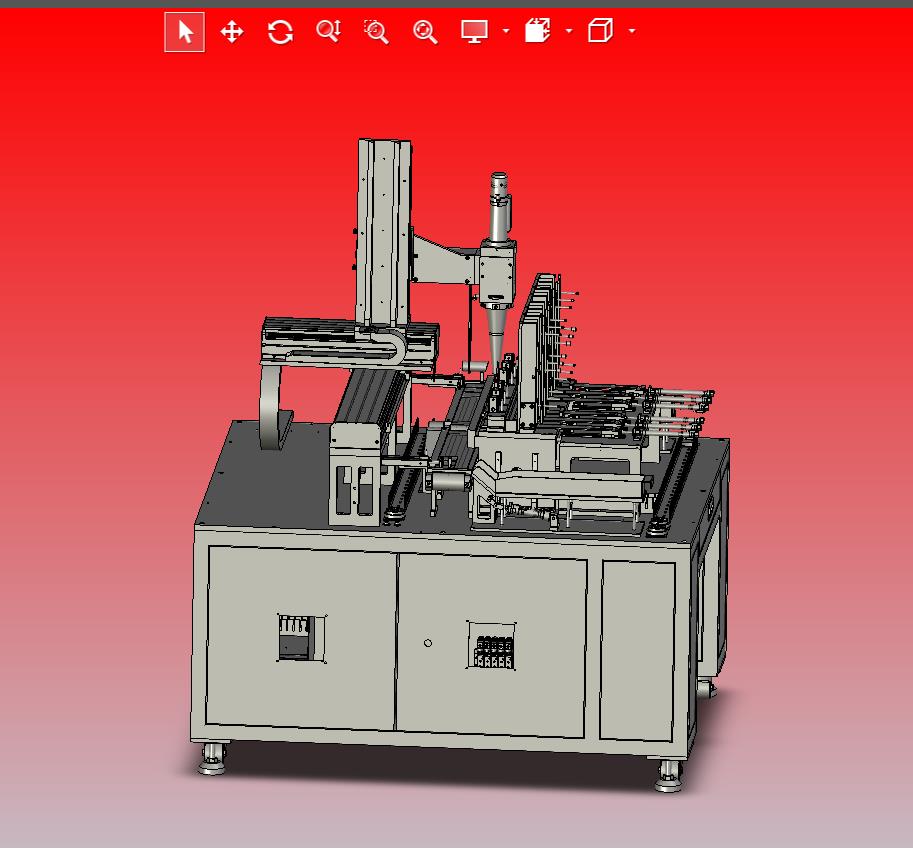Pick the small round knob on middle door

428,643
